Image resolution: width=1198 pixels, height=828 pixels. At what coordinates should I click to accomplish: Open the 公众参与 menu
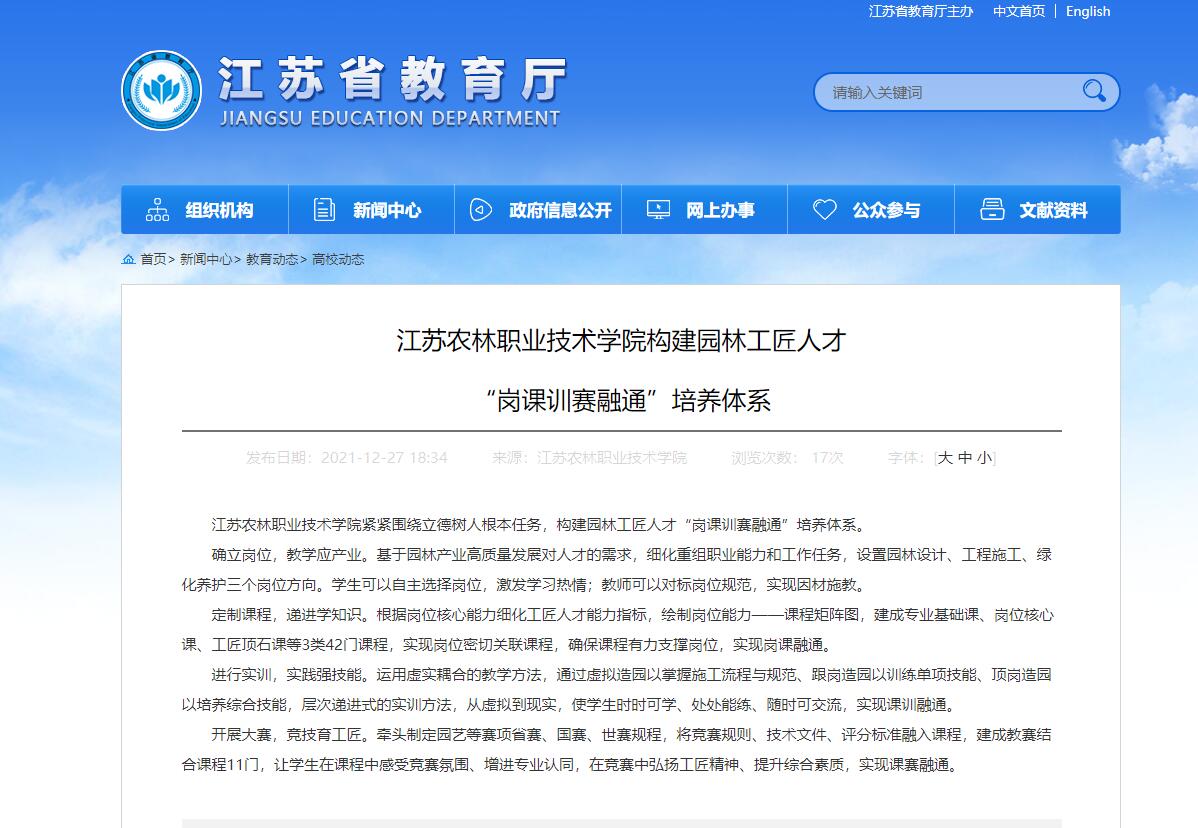click(871, 209)
